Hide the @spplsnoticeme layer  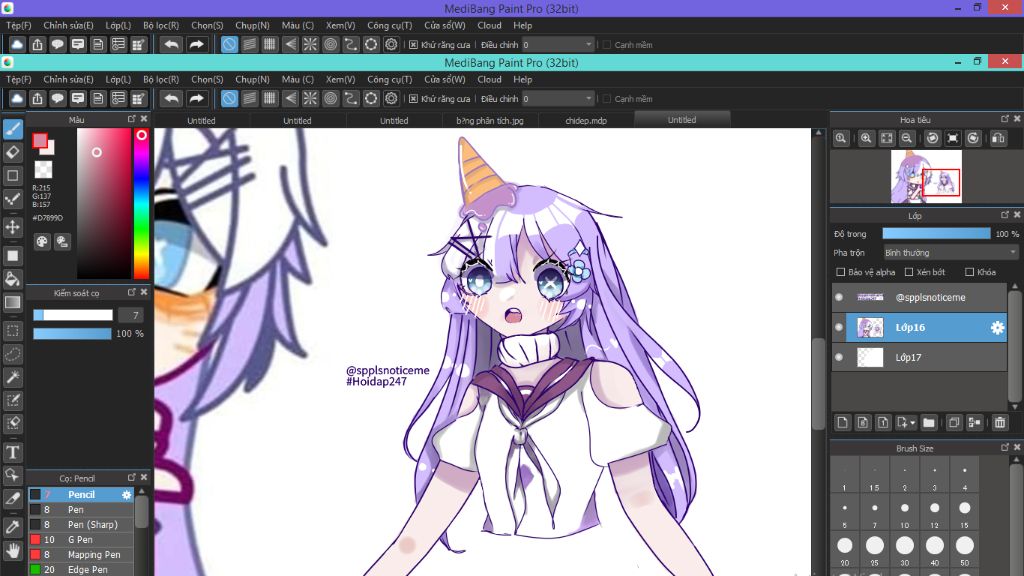coord(839,297)
